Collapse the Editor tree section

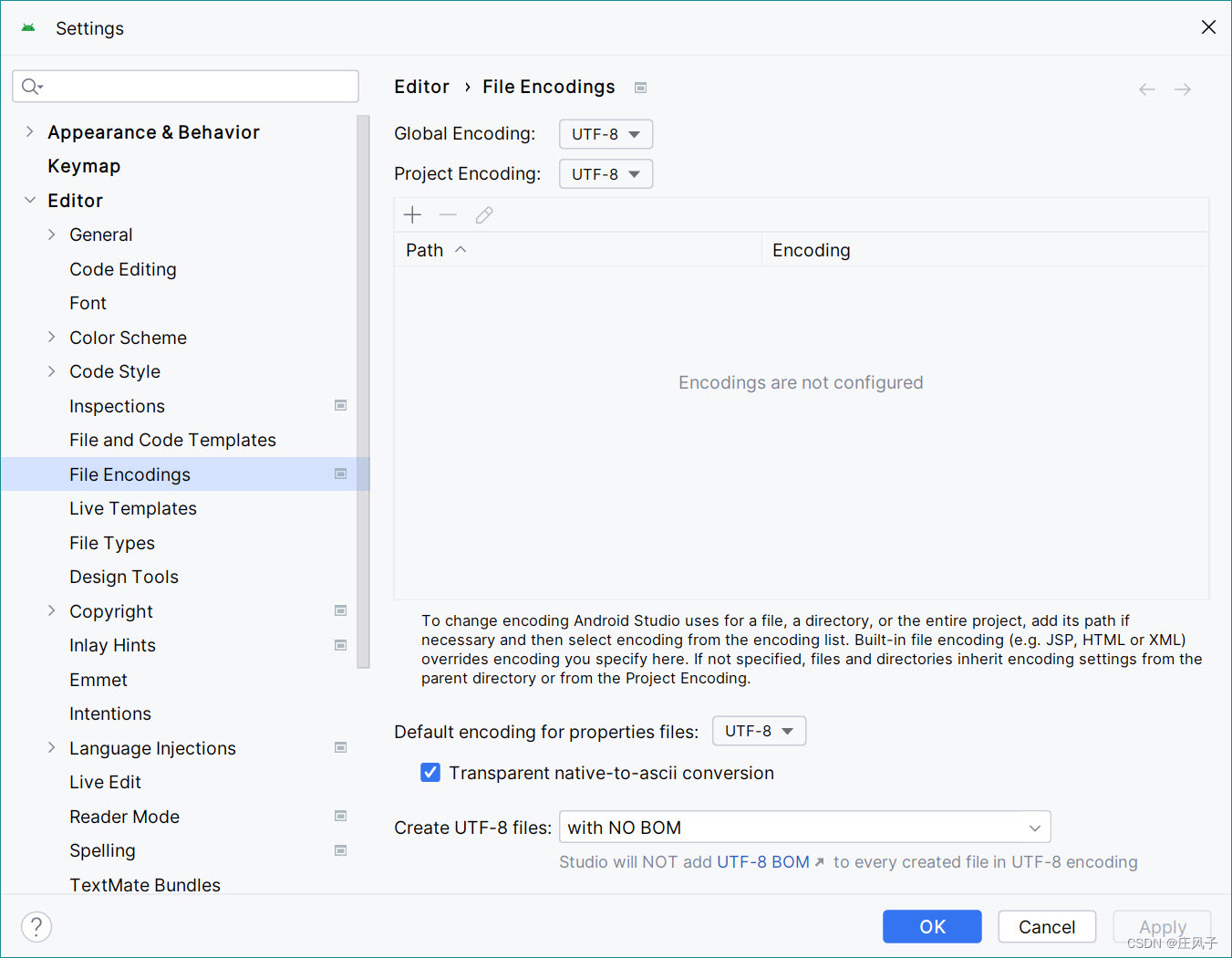click(30, 200)
